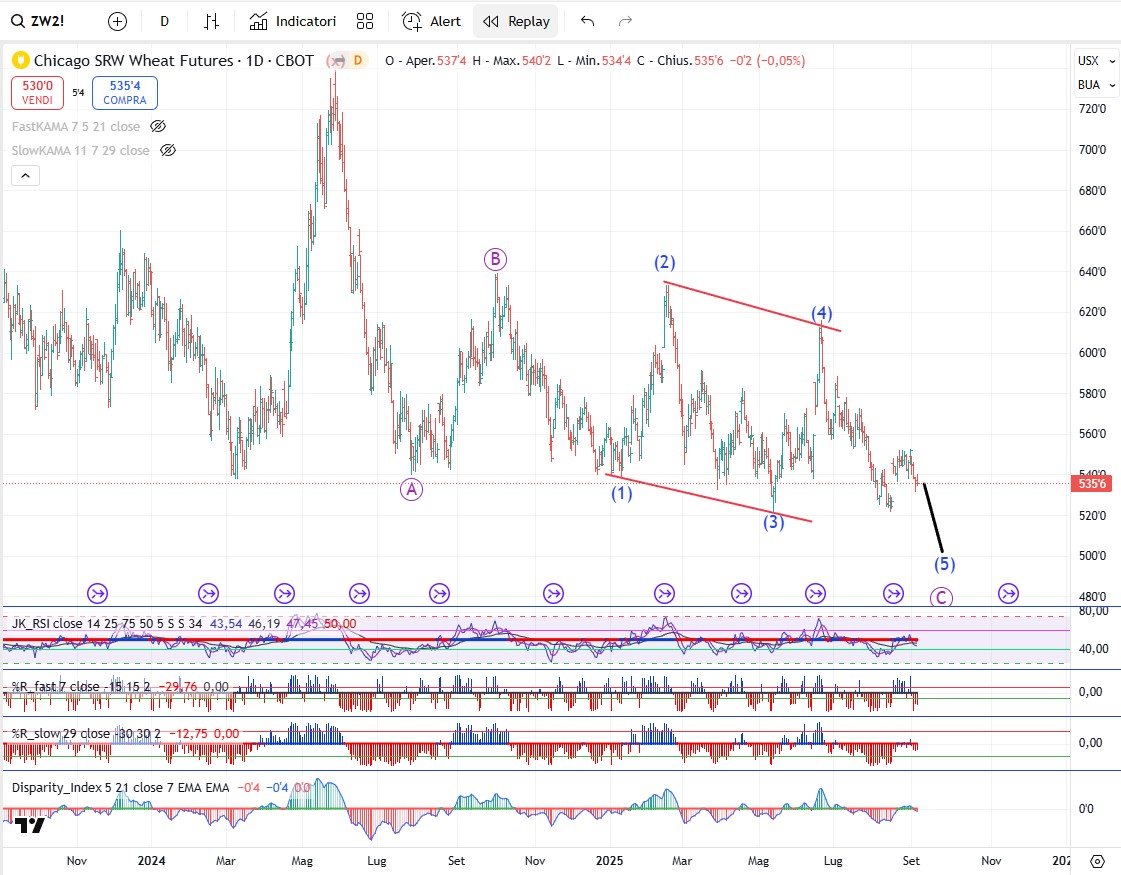Start bar Replay mode

click(x=516, y=21)
